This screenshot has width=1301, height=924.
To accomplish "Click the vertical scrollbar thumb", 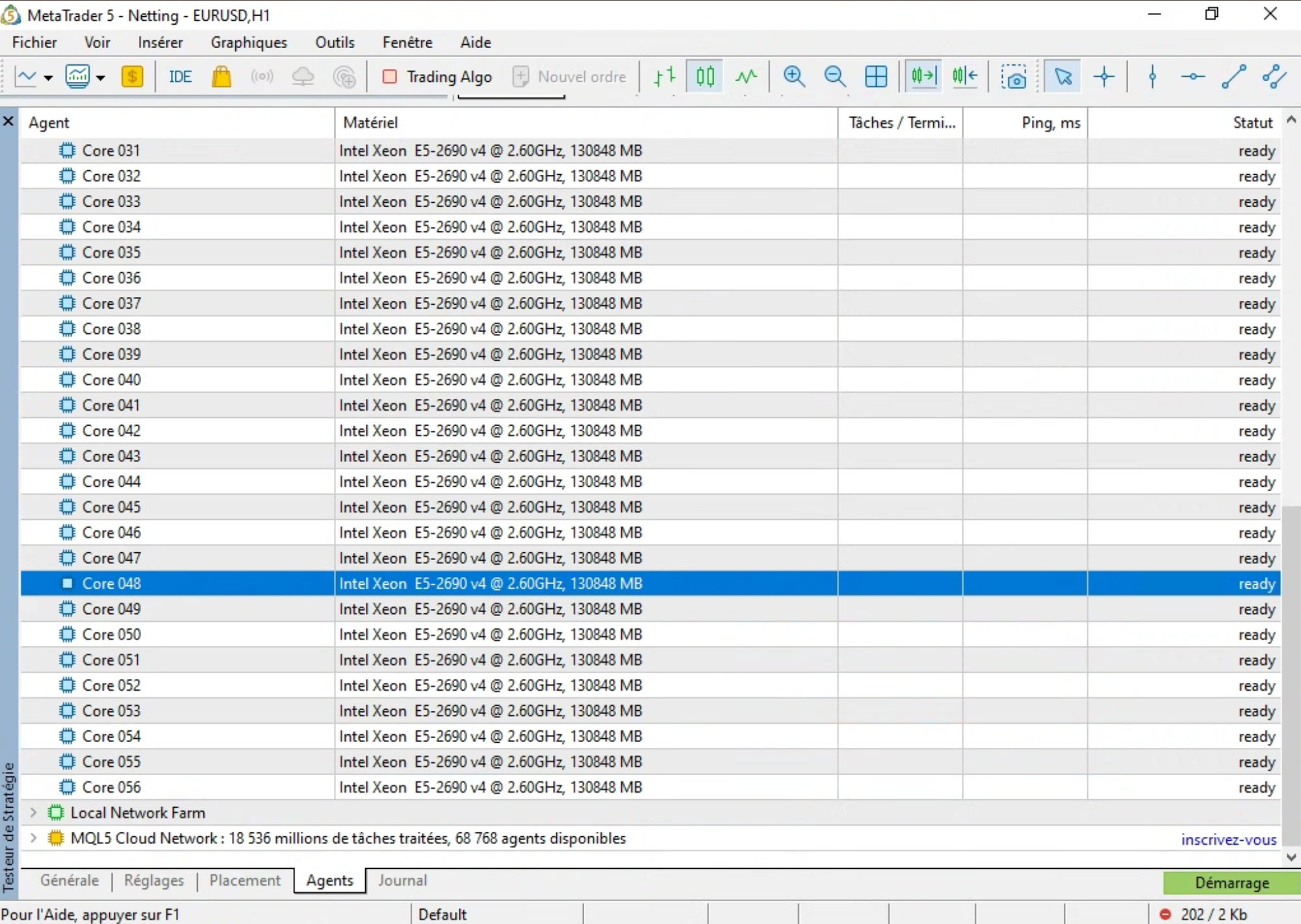I will [x=1291, y=676].
